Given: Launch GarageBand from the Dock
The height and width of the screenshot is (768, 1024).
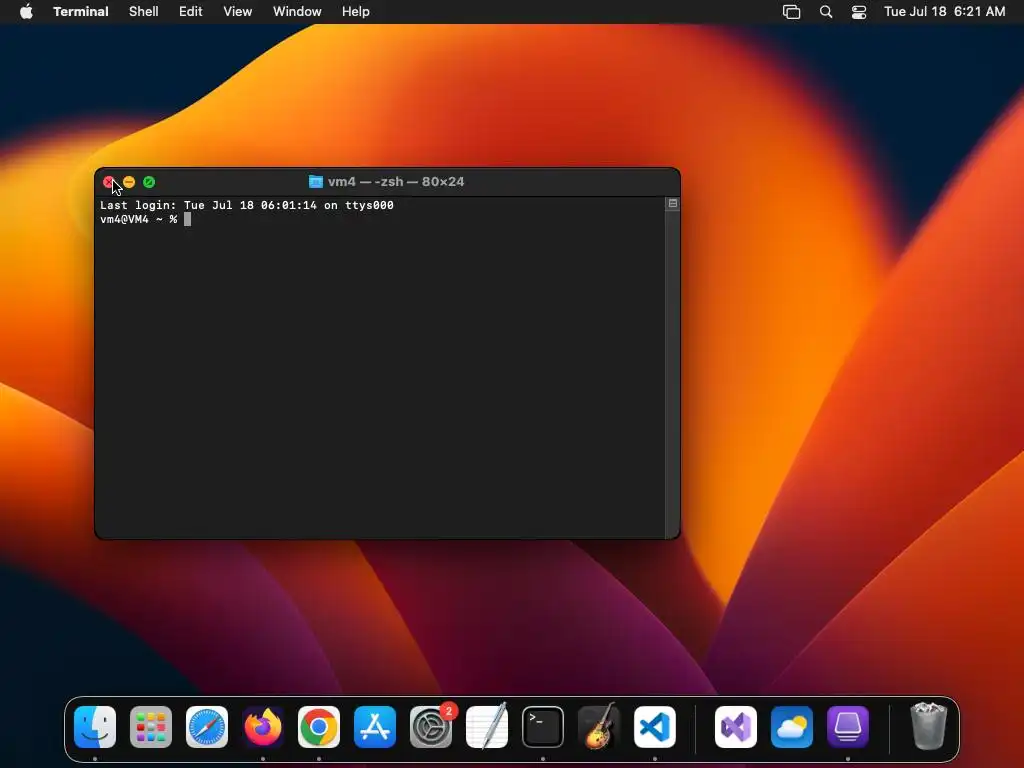Looking at the screenshot, I should (599, 727).
